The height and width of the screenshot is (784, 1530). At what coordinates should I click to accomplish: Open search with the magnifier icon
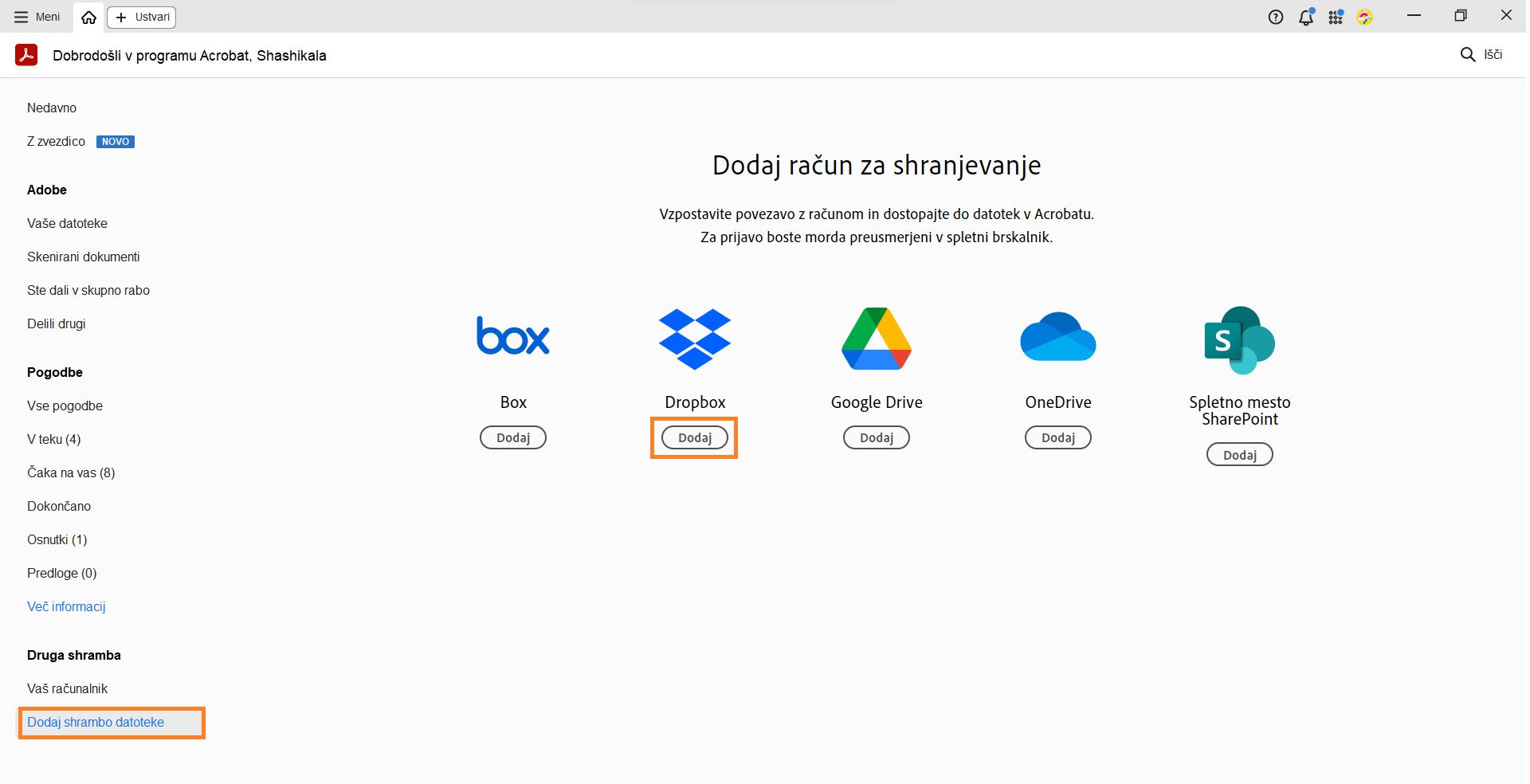[1468, 54]
